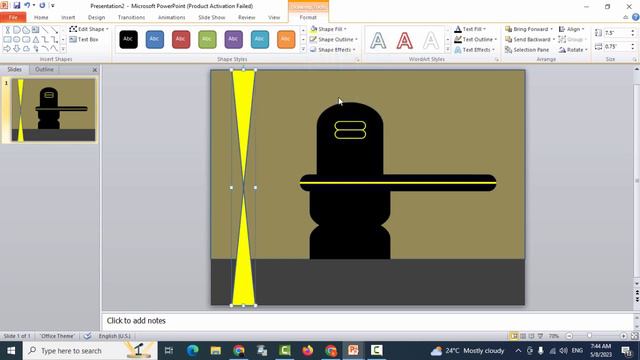Switch to the Review tab
This screenshot has width=640, height=360.
pos(247,18)
